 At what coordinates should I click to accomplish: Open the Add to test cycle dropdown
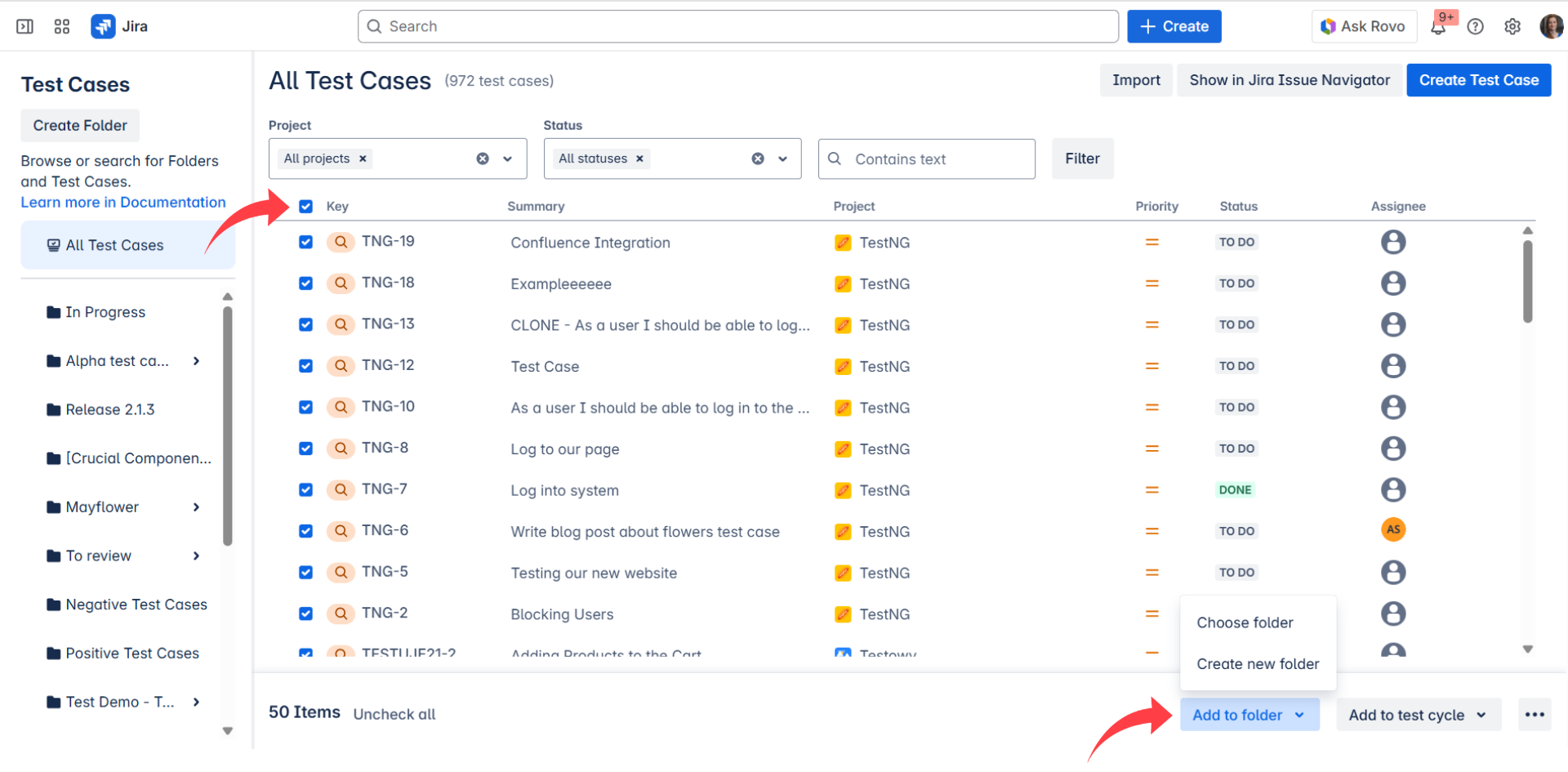pyautogui.click(x=1419, y=715)
